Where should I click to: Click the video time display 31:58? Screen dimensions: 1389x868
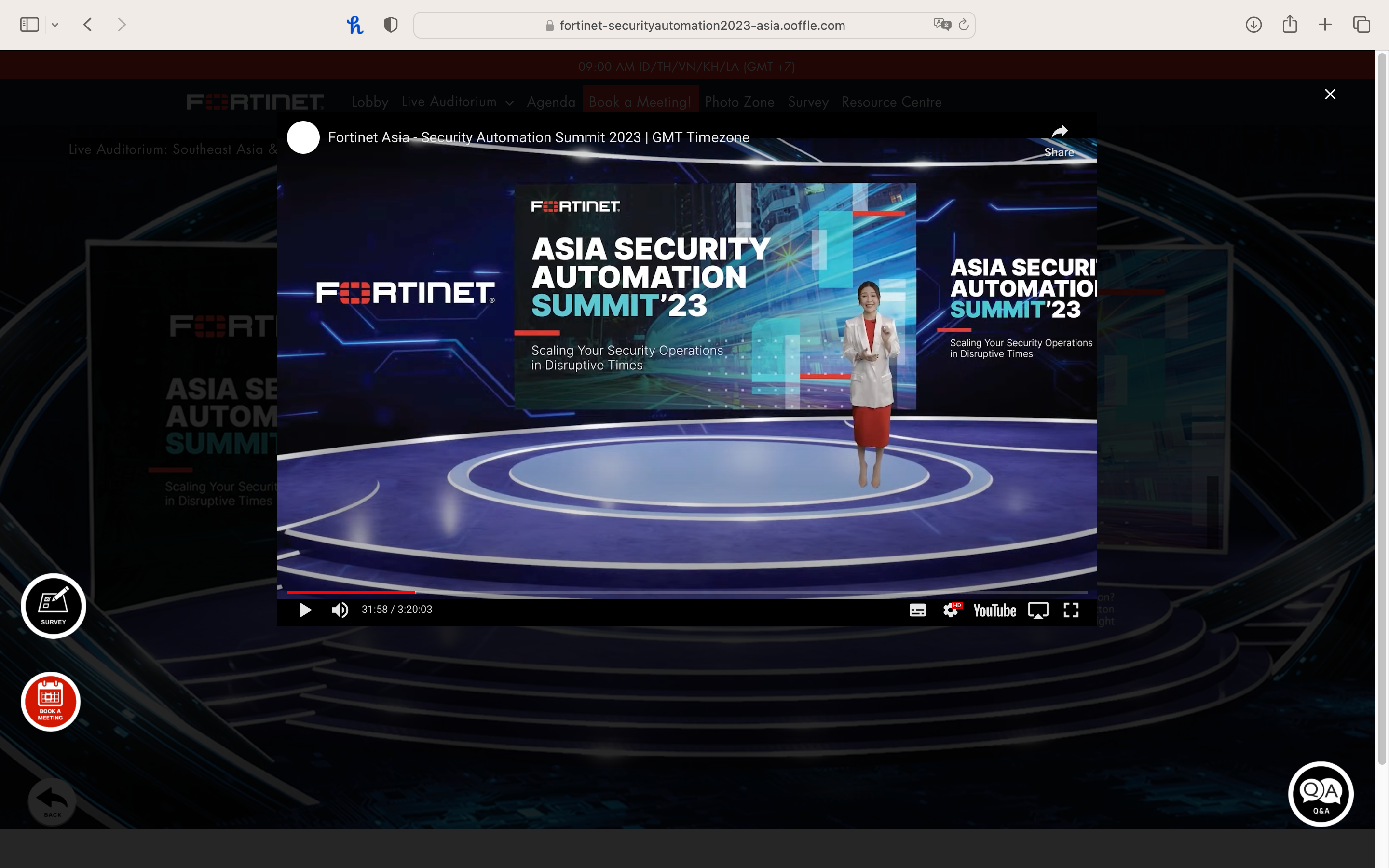coord(396,610)
